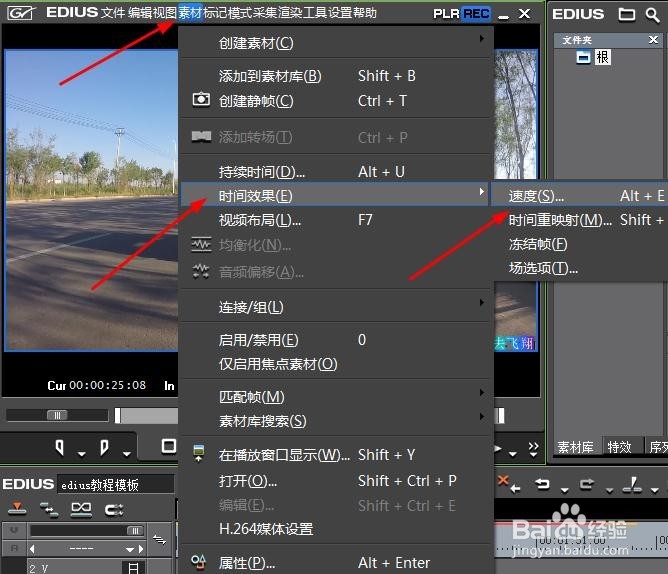
Task: Select 视频布局(L)... menu entry
Action: [336, 220]
